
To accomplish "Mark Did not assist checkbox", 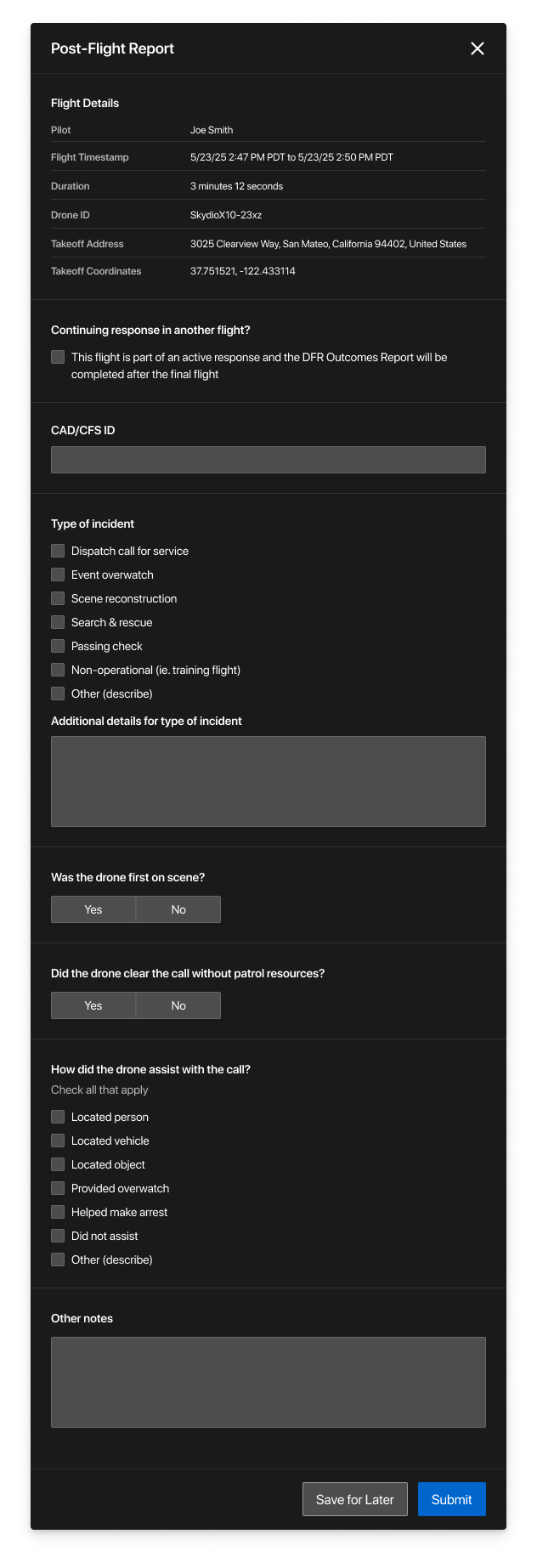I will 58,1236.
